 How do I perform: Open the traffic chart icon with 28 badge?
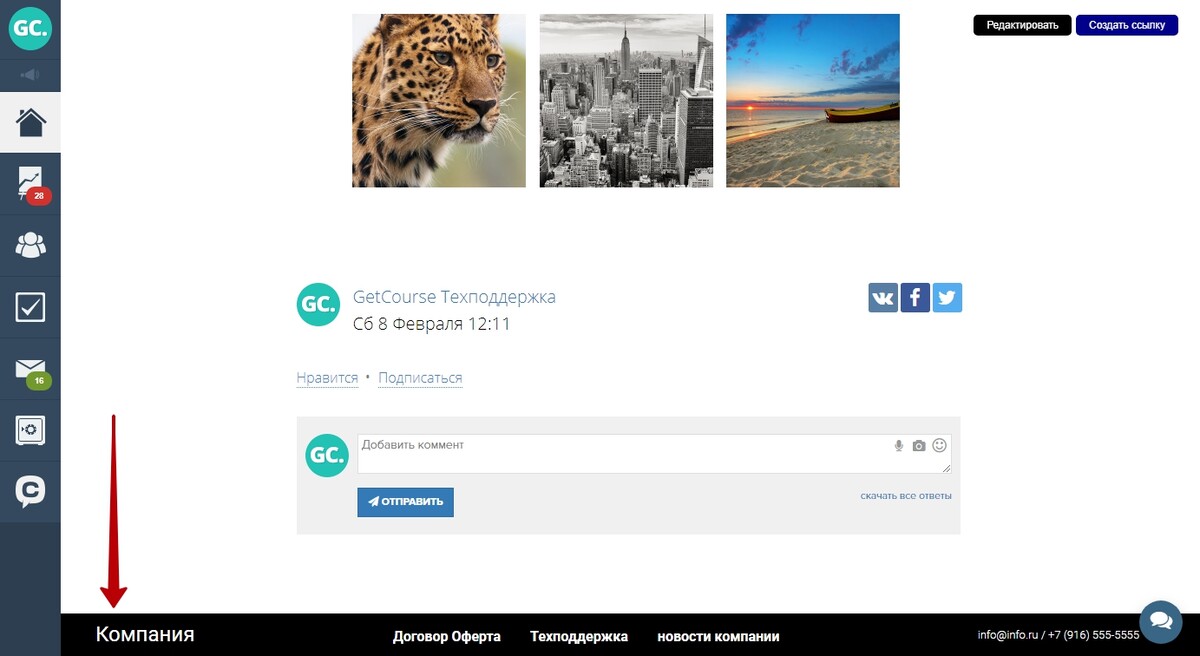click(30, 184)
